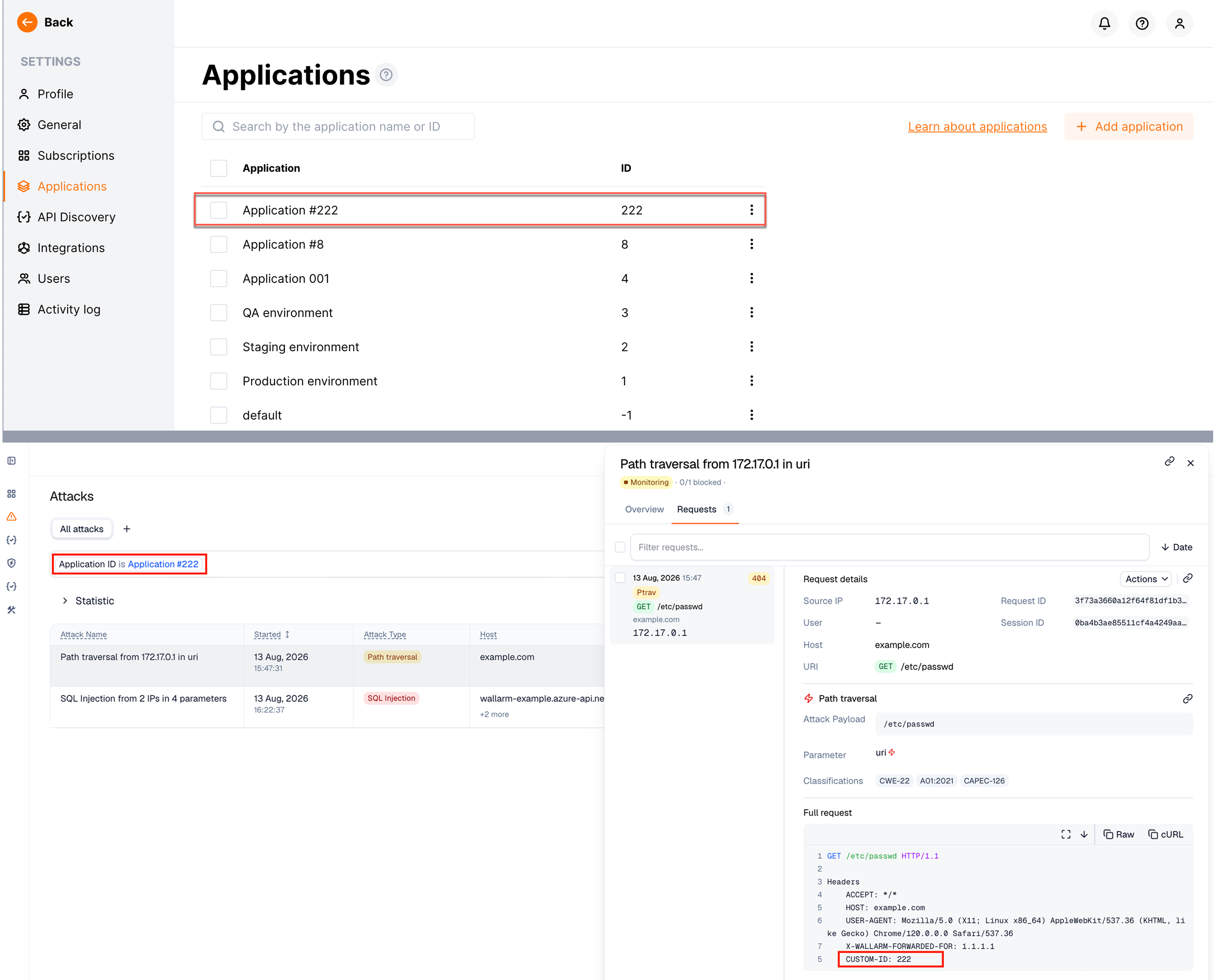This screenshot has height=980, width=1214.
Task: Open more options for QA environment
Action: [x=751, y=313]
